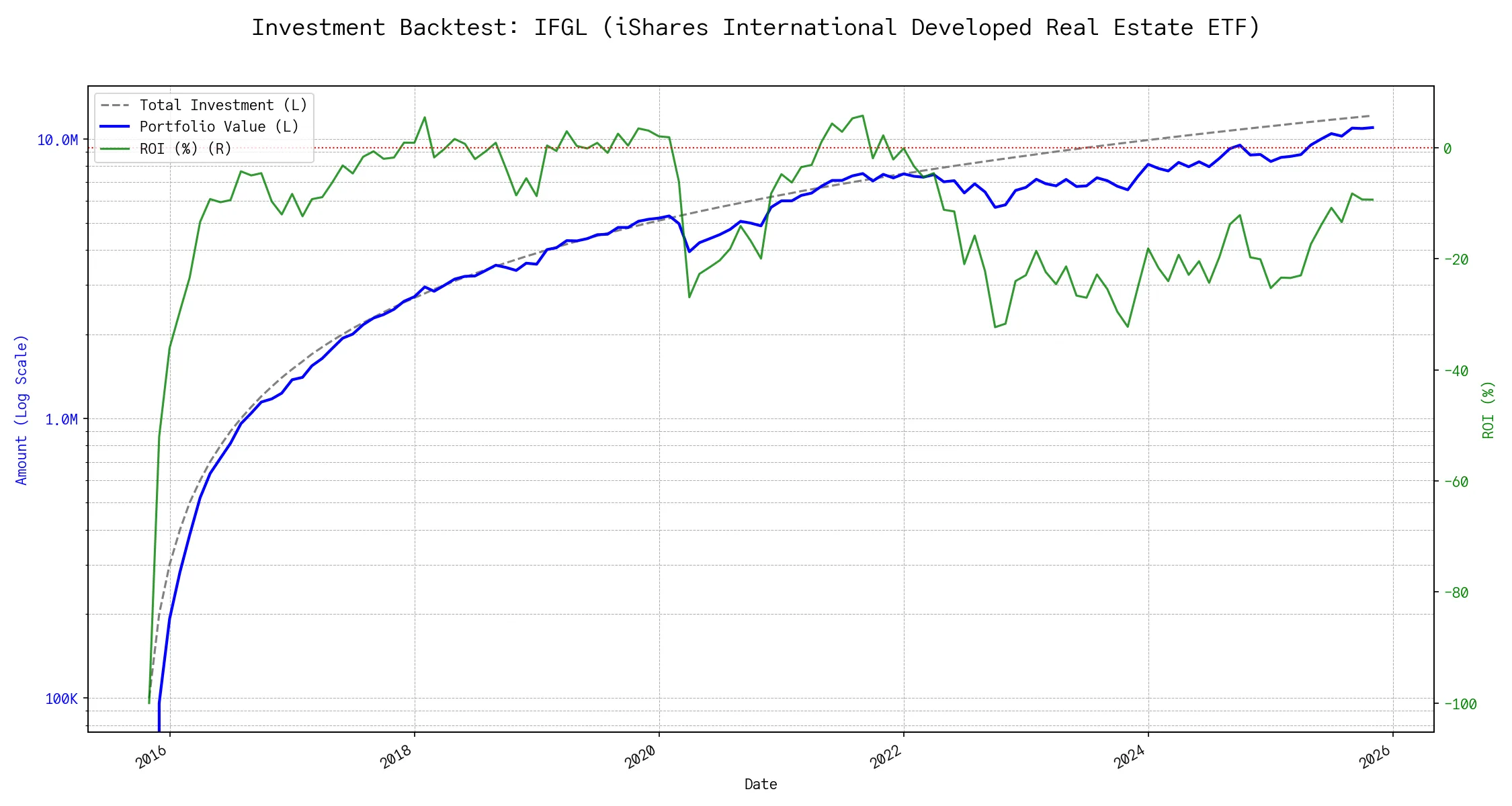Click the Date x-axis title
The height and width of the screenshot is (806, 1512).
pos(761,784)
